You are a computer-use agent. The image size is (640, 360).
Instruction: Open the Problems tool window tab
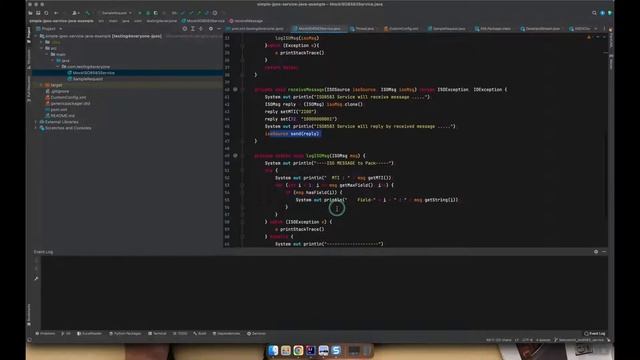tap(45, 333)
